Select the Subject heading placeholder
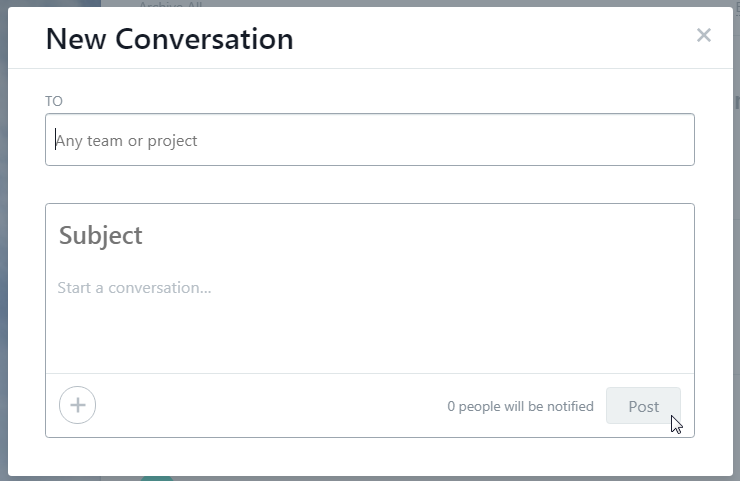 (101, 236)
